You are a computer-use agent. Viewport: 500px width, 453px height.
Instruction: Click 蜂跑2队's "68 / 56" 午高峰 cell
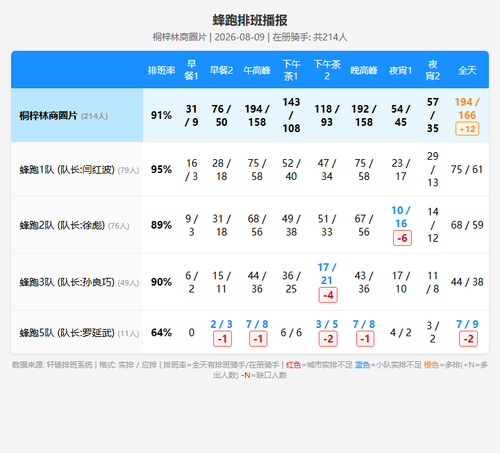[x=257, y=225]
